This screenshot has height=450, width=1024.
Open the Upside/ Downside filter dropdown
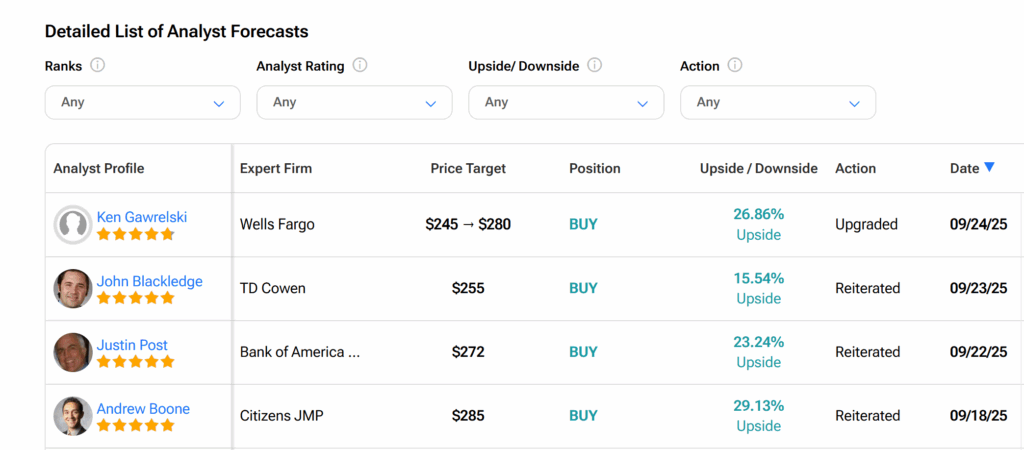click(566, 102)
